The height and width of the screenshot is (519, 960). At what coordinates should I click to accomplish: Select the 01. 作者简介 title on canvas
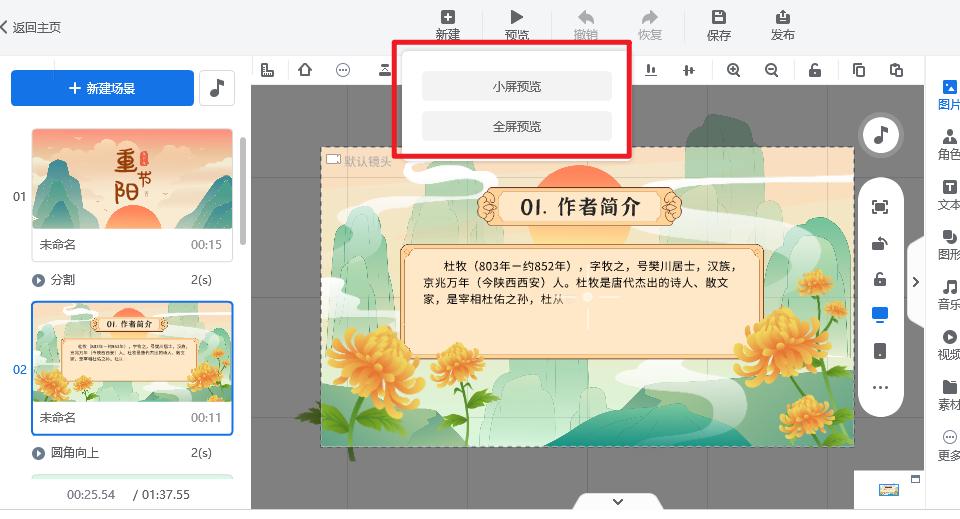[x=580, y=207]
